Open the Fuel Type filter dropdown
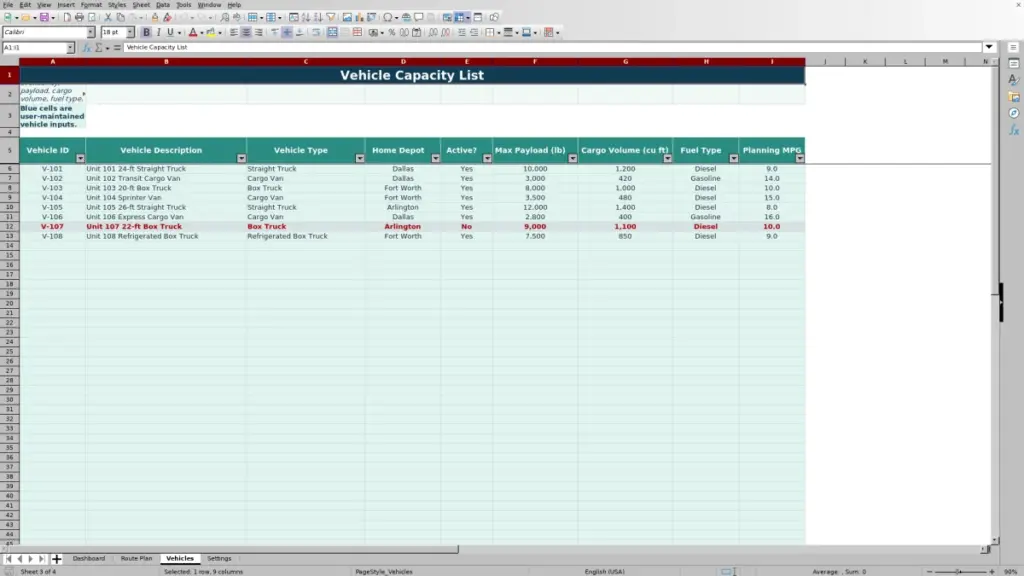The width and height of the screenshot is (1024, 576). point(734,159)
